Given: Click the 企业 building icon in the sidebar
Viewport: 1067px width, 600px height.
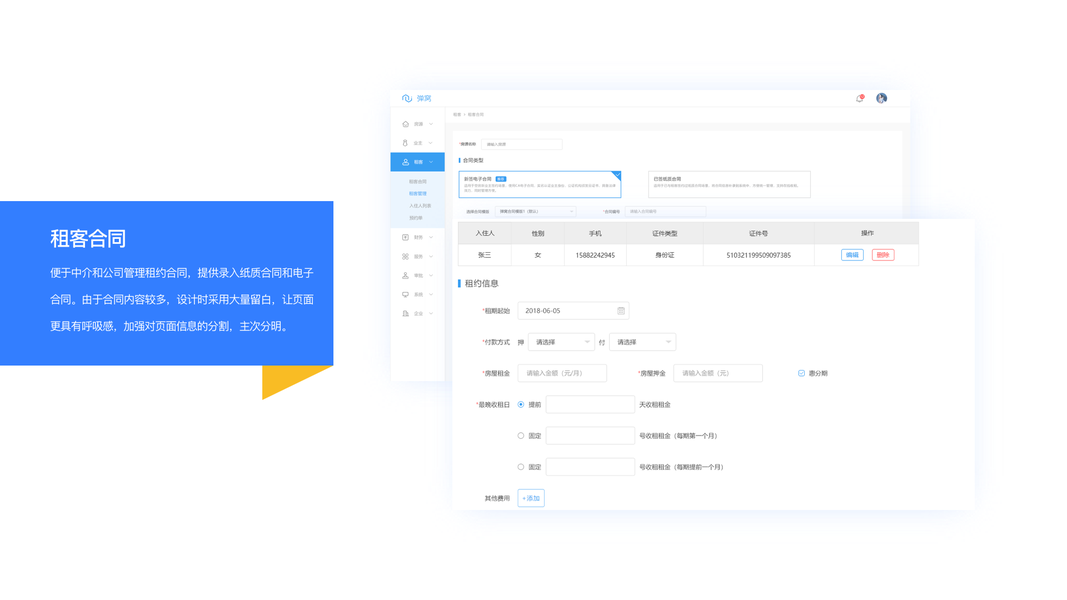Looking at the screenshot, I should click(406, 314).
